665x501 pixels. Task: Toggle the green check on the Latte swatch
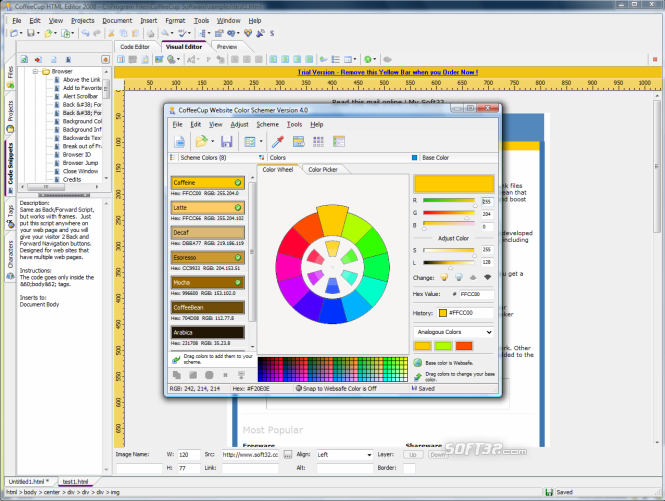[x=238, y=208]
